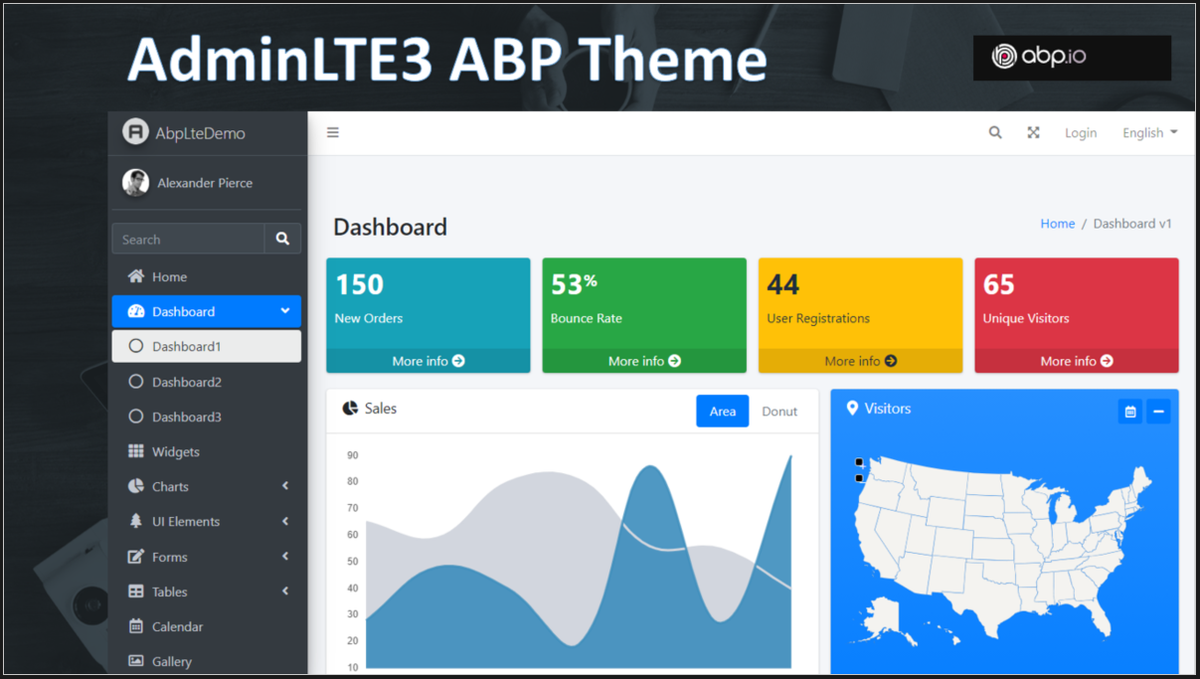Click the hamburger menu icon beside the sidebar
This screenshot has width=1200, height=679.
[332, 132]
